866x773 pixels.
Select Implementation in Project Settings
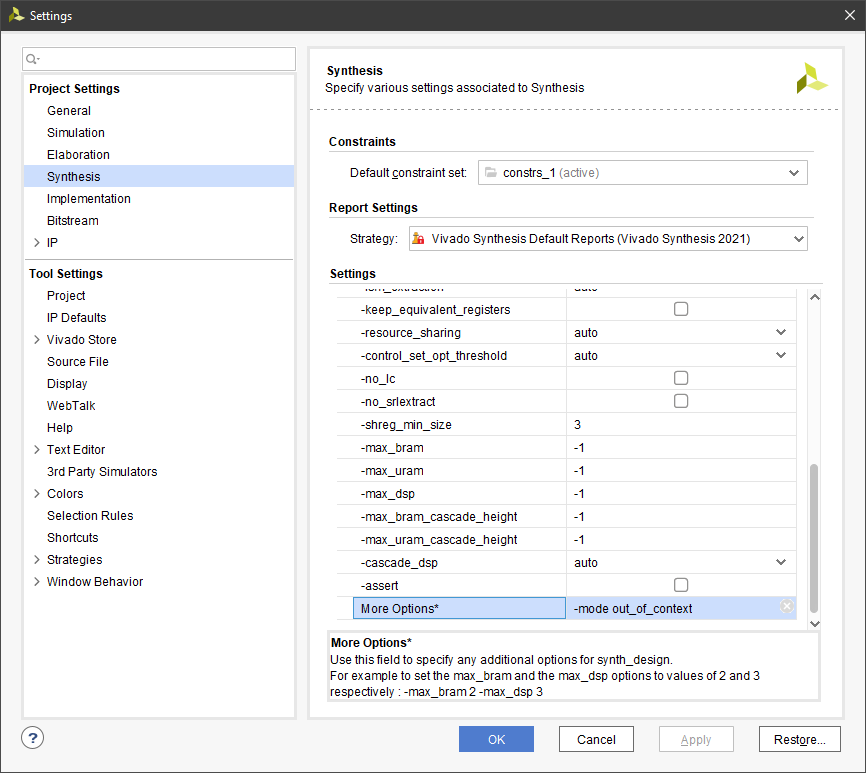click(x=88, y=199)
